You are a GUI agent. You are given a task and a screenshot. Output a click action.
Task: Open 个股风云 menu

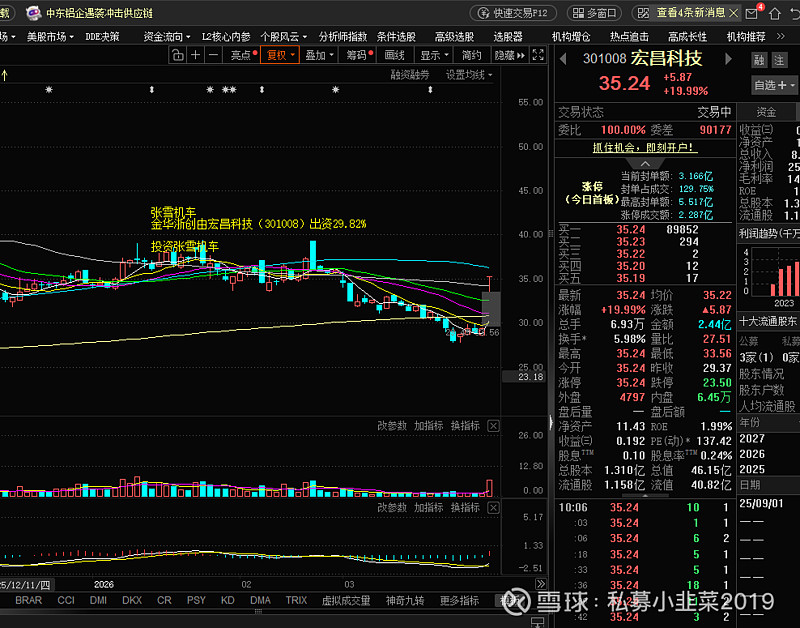point(284,37)
